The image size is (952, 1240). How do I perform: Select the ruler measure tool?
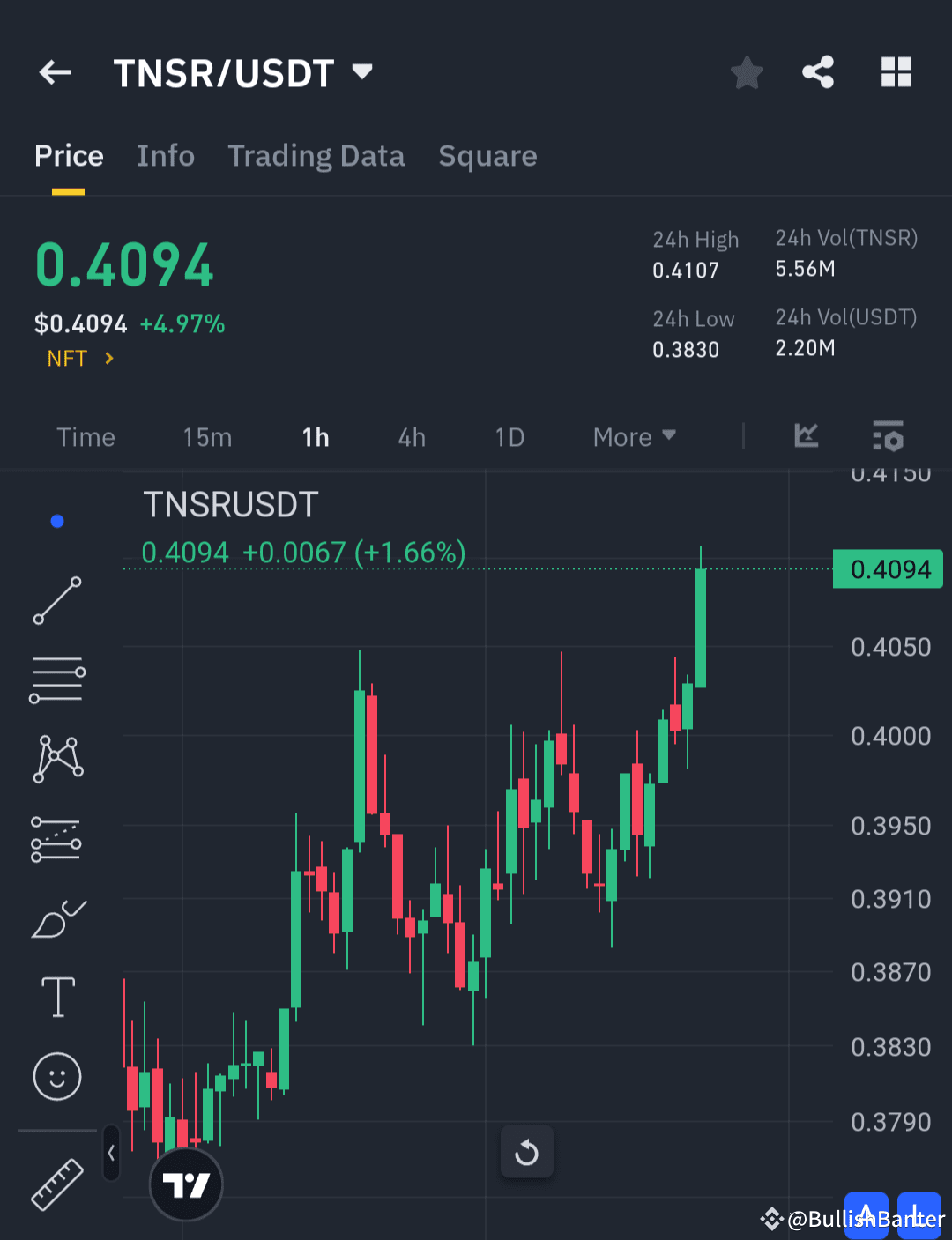pyautogui.click(x=56, y=1185)
